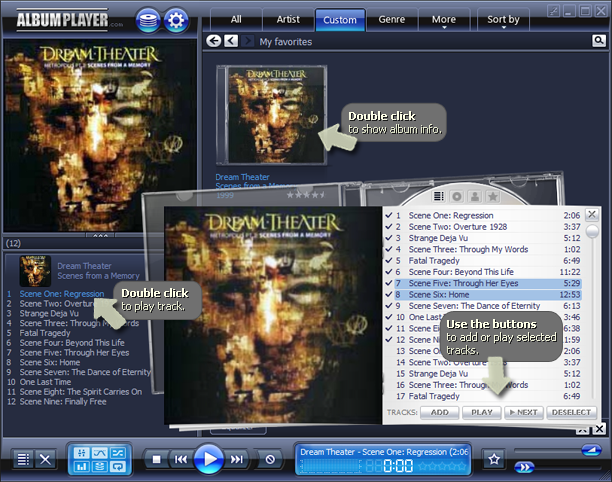Go back with the round arrow button
This screenshot has width=612, height=482.
[213, 41]
